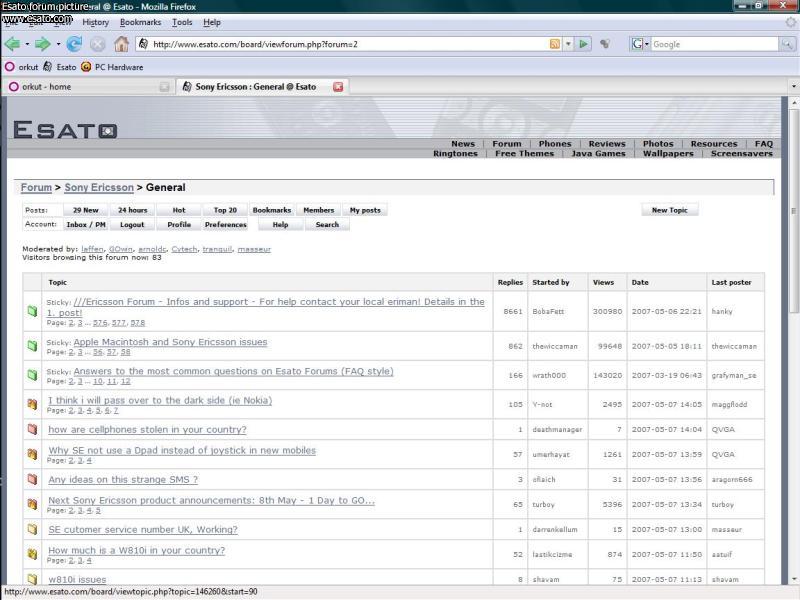
Task: Click folder icon of strange SMS topic
Action: point(32,479)
